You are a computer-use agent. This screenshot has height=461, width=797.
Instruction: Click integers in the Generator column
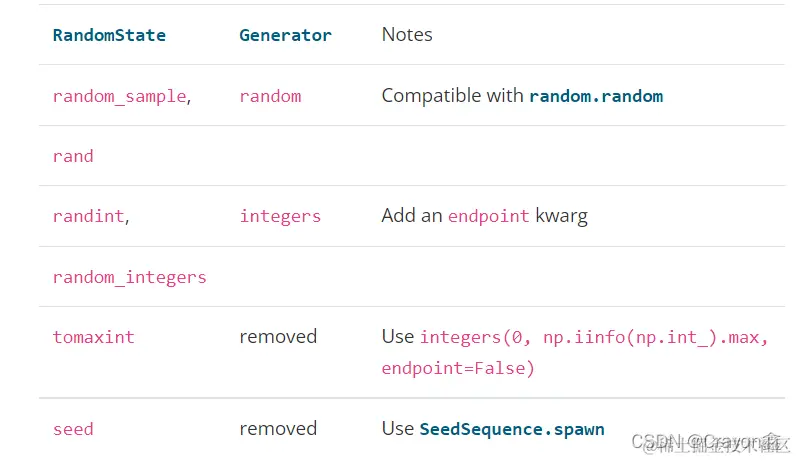click(280, 217)
